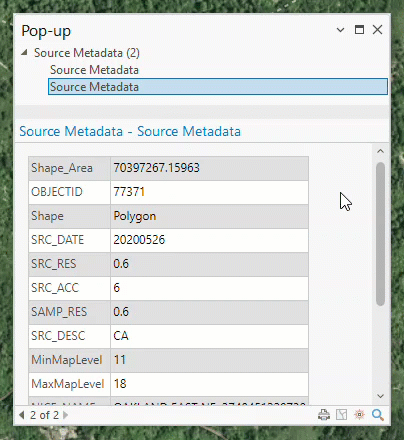Click the SRC_DATE value 20200526
Image resolution: width=404 pixels, height=440 pixels.
139,240
